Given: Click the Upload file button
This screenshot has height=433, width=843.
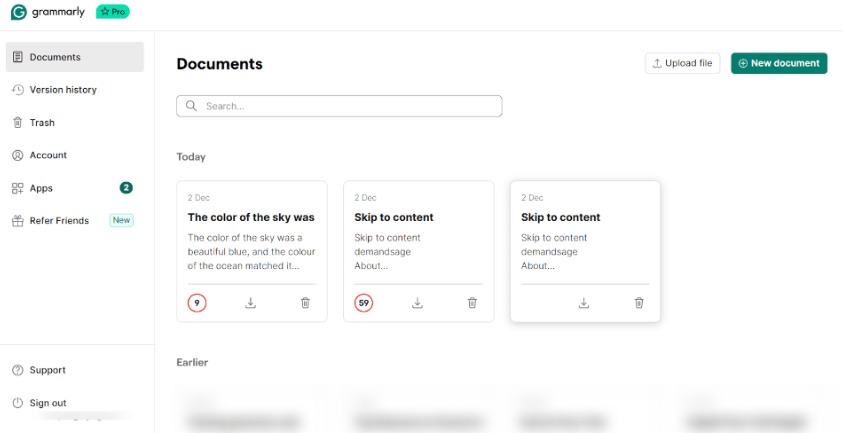Looking at the screenshot, I should coord(682,63).
